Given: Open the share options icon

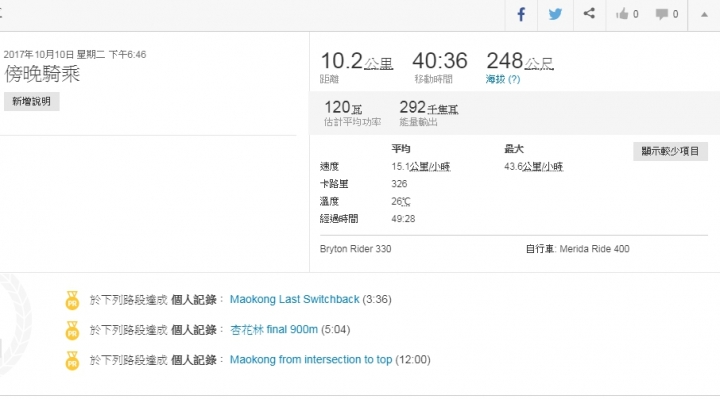Looking at the screenshot, I should 589,13.
